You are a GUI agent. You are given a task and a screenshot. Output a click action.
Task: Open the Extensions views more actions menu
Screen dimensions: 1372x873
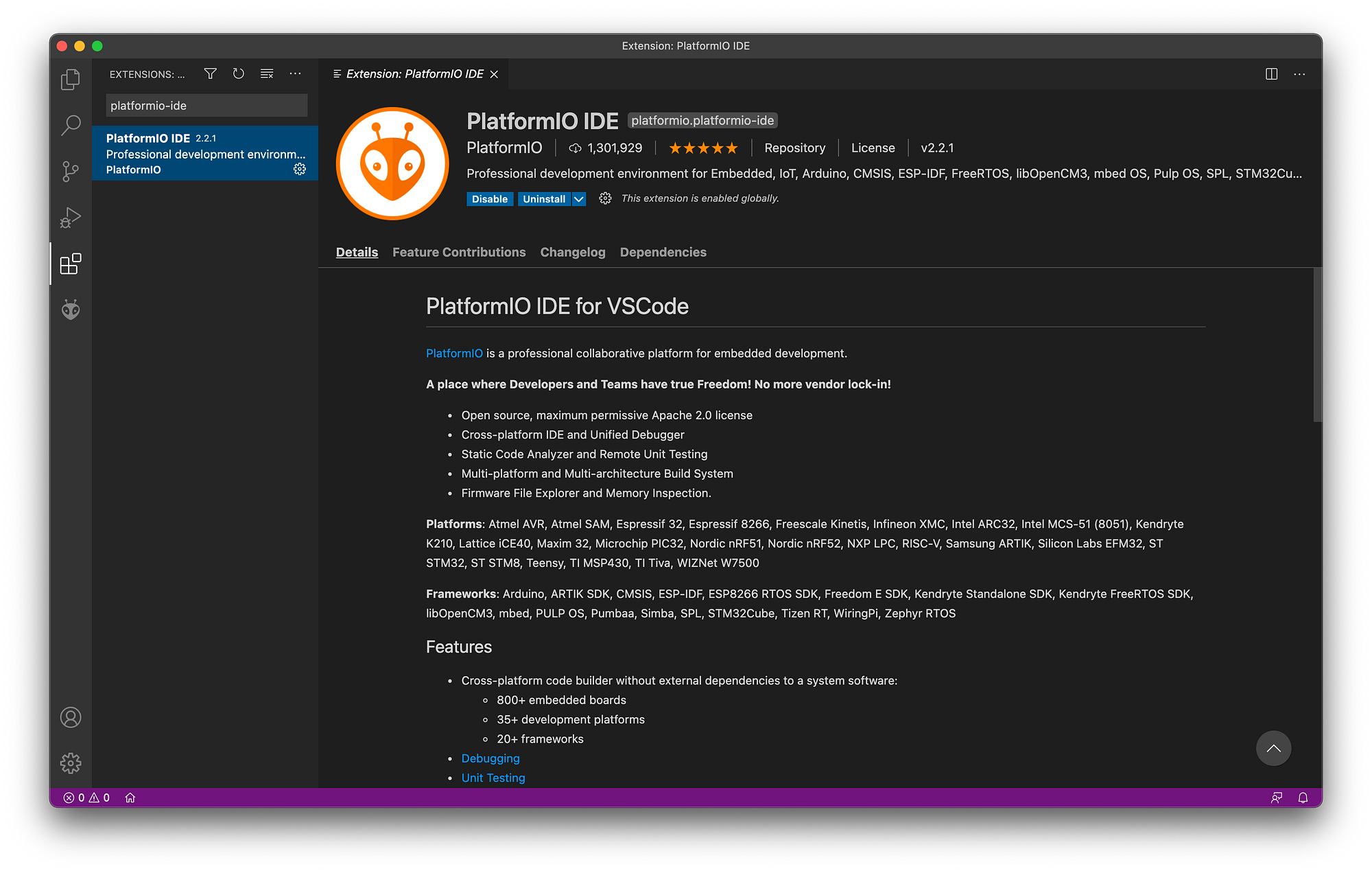click(x=295, y=73)
